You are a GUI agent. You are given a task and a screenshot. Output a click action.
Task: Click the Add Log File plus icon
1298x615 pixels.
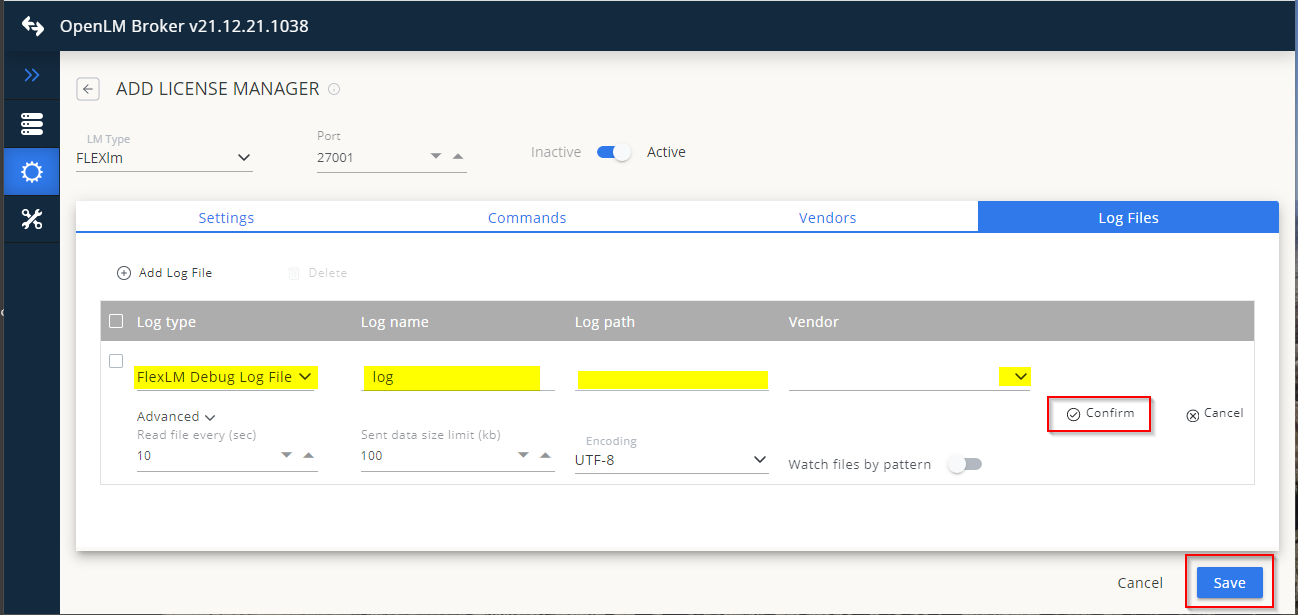click(x=124, y=273)
